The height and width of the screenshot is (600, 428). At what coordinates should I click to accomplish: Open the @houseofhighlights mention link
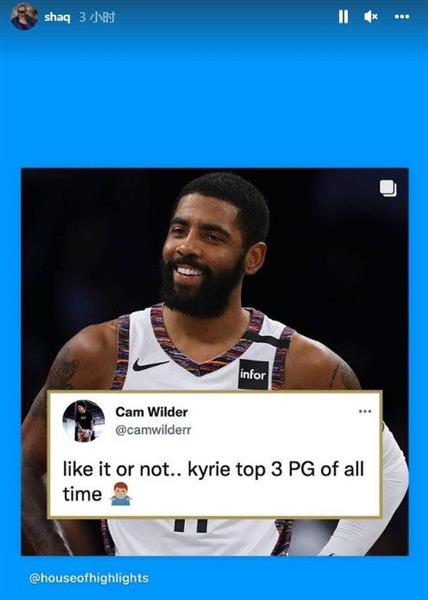click(89, 578)
